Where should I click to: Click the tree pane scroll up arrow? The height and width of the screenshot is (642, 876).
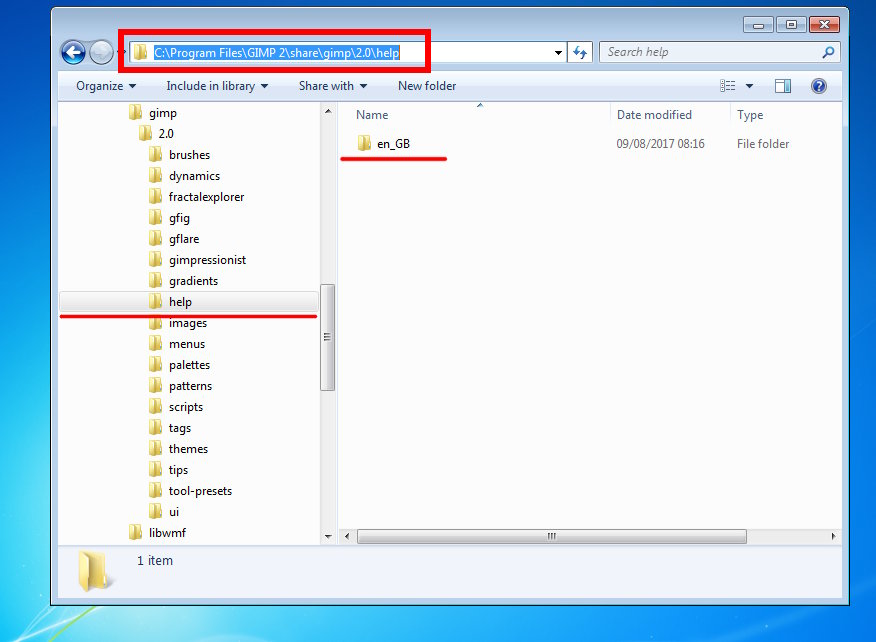pos(328,111)
